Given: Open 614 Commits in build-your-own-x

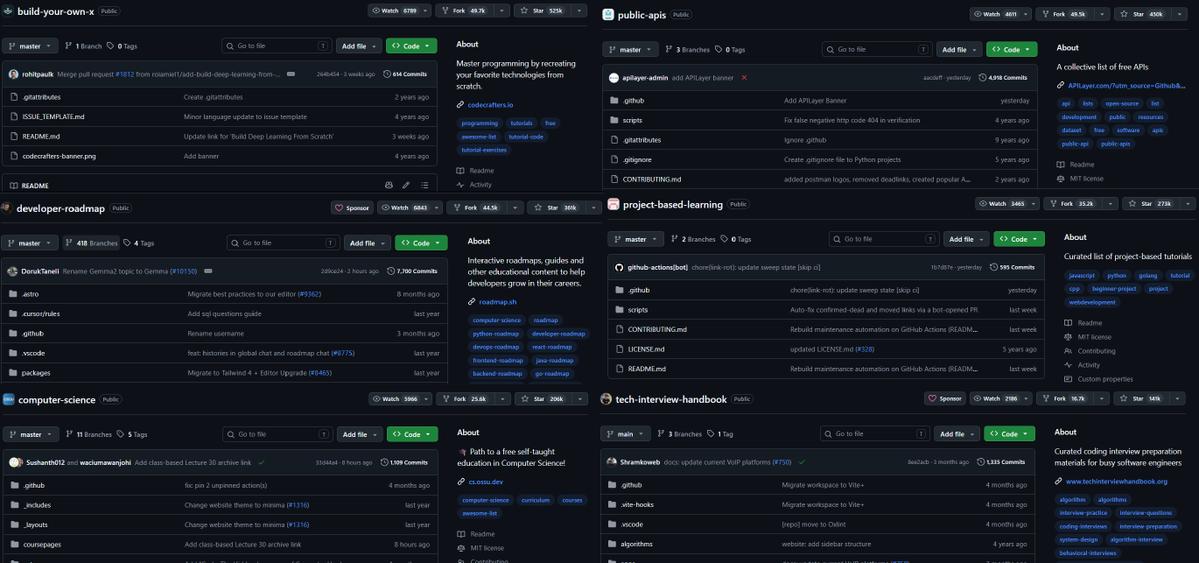Looking at the screenshot, I should tap(405, 74).
